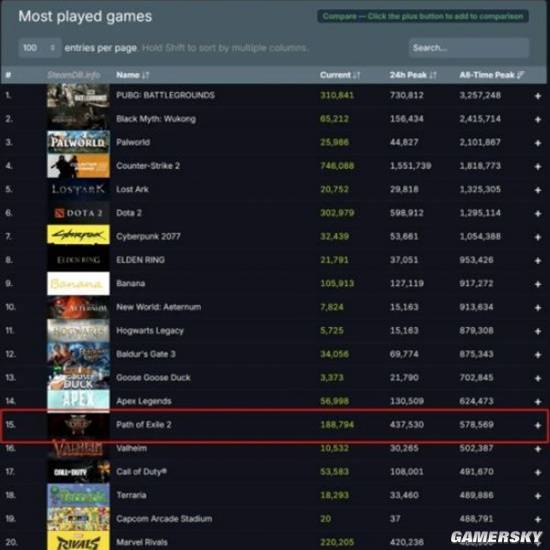Click the Compare banner button

click(423, 16)
